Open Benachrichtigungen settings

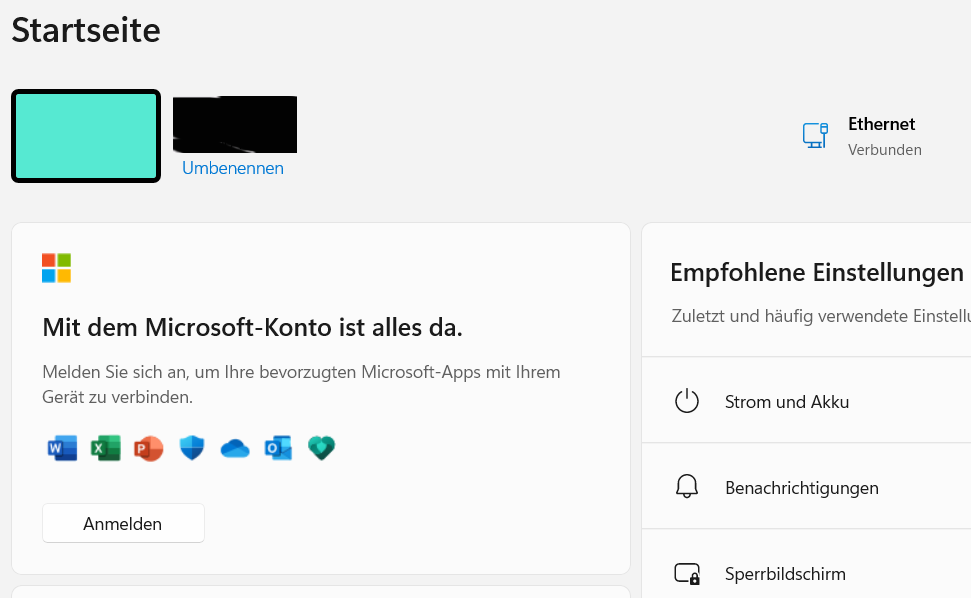point(806,486)
